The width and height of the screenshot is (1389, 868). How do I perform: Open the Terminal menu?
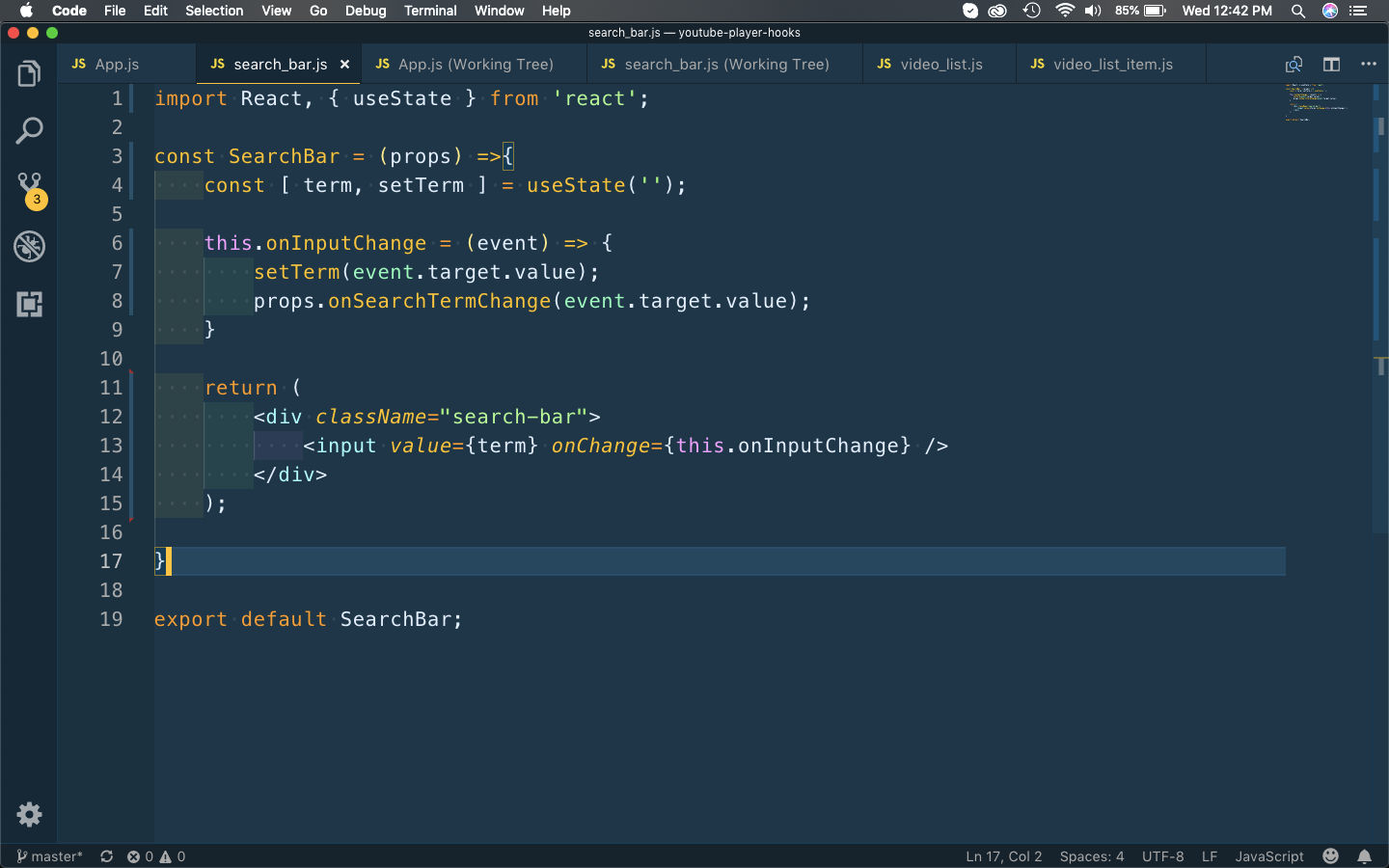click(430, 11)
